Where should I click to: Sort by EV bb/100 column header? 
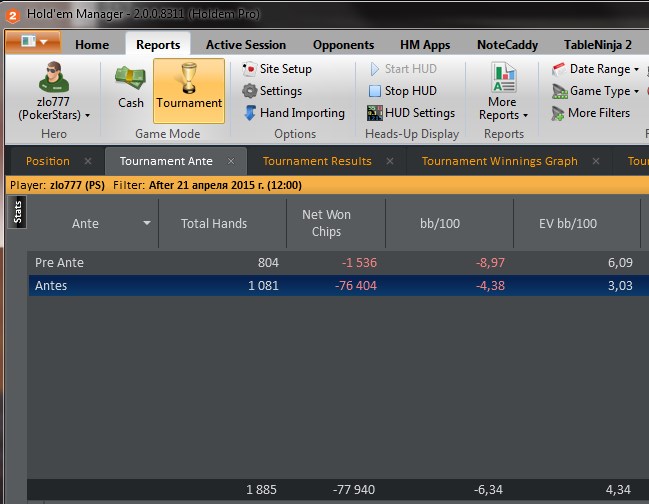567,223
